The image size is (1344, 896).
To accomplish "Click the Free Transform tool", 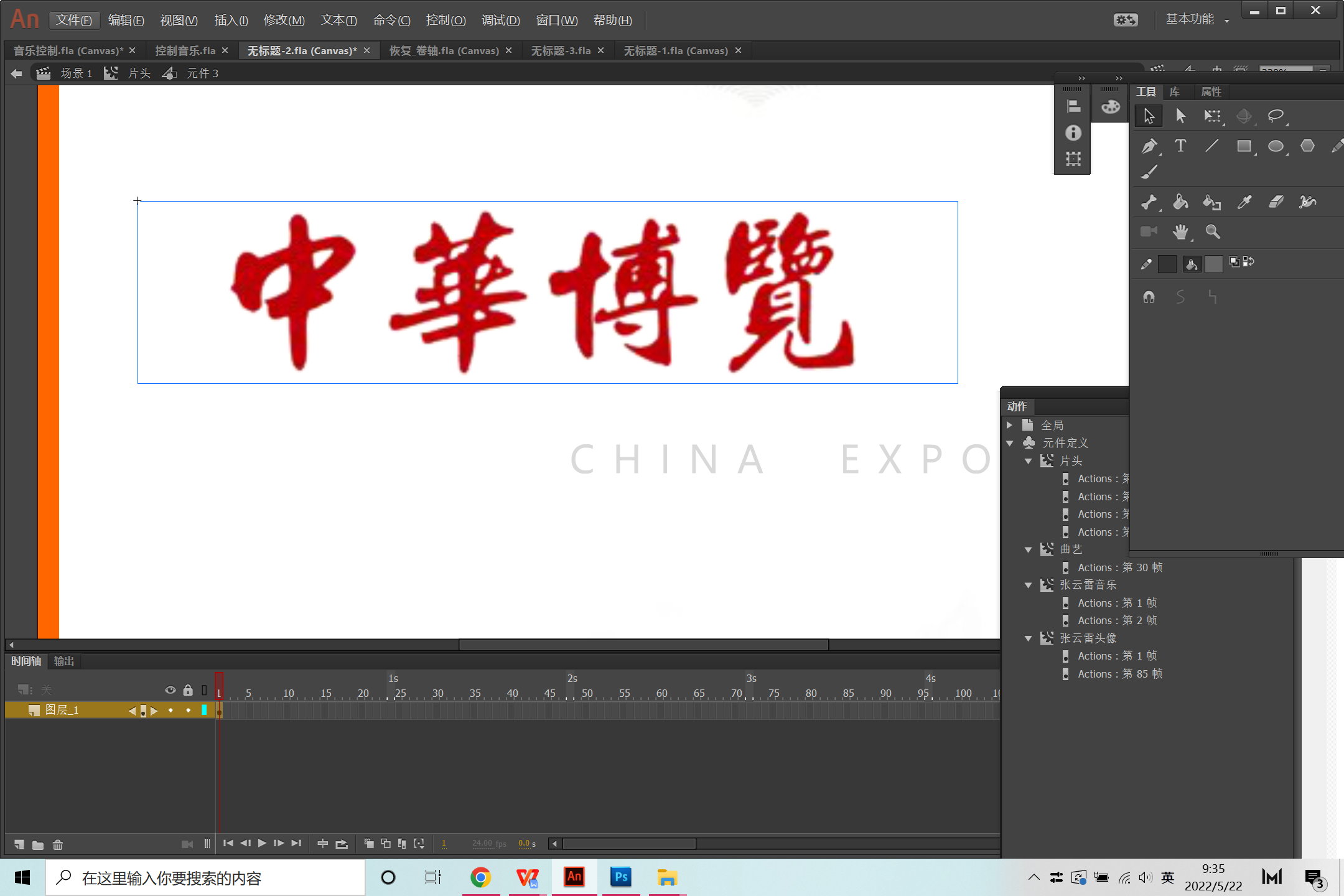I will coord(1212,116).
